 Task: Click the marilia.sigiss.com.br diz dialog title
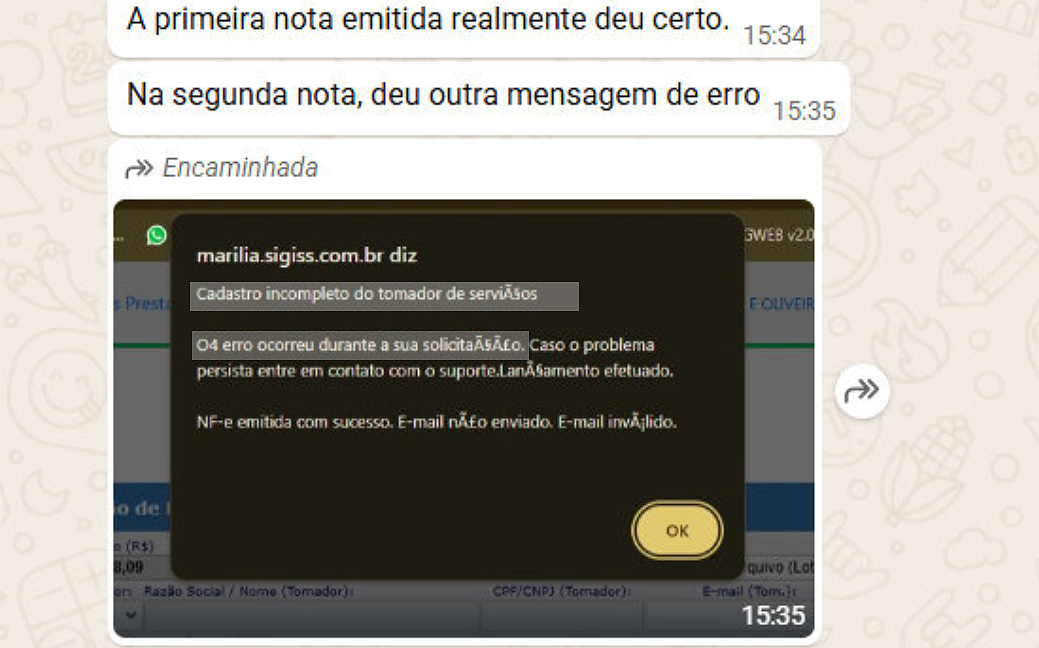pos(307,256)
